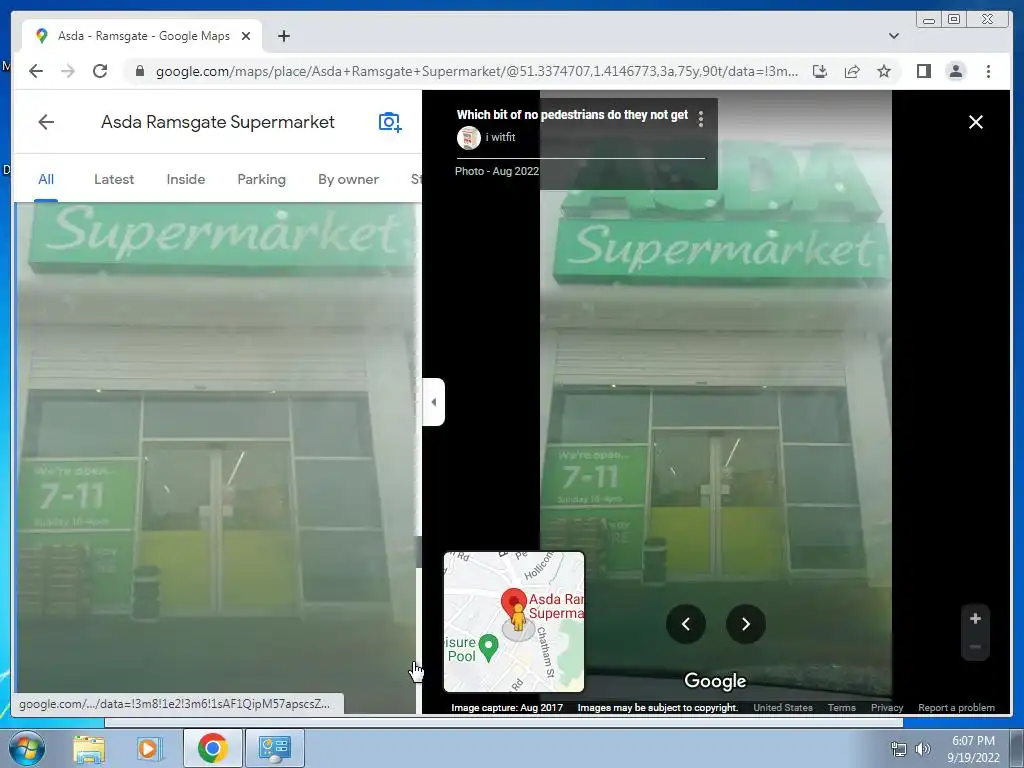Share this page via share icon
This screenshot has width=1024, height=768.
(x=852, y=71)
